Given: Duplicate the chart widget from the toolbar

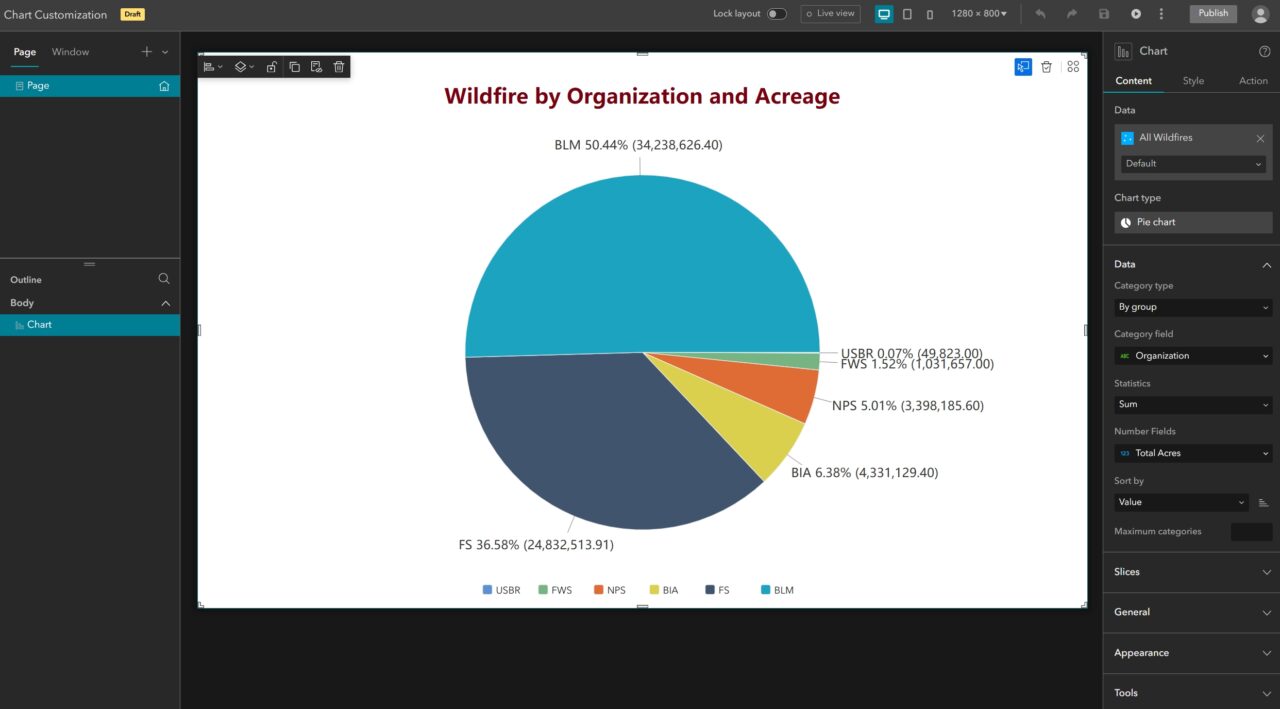Looking at the screenshot, I should 294,66.
